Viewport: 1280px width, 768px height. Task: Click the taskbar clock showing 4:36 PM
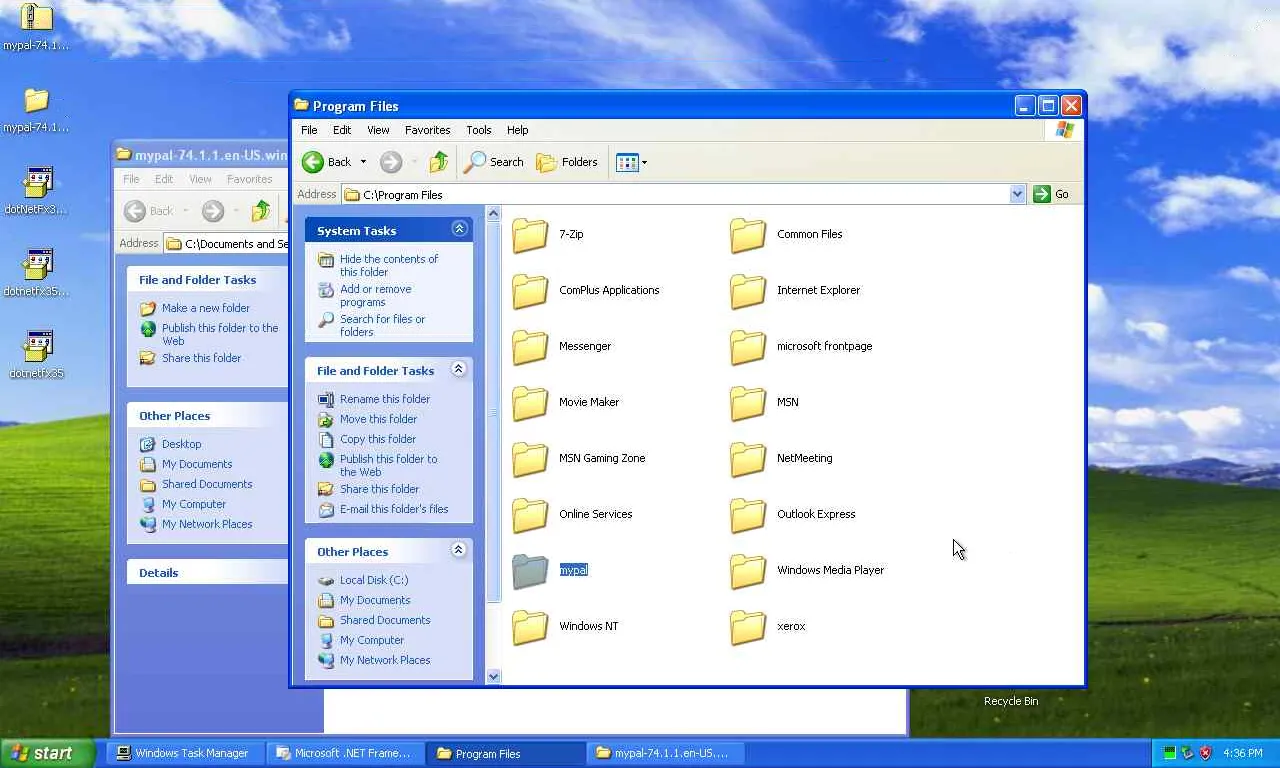[x=1242, y=753]
